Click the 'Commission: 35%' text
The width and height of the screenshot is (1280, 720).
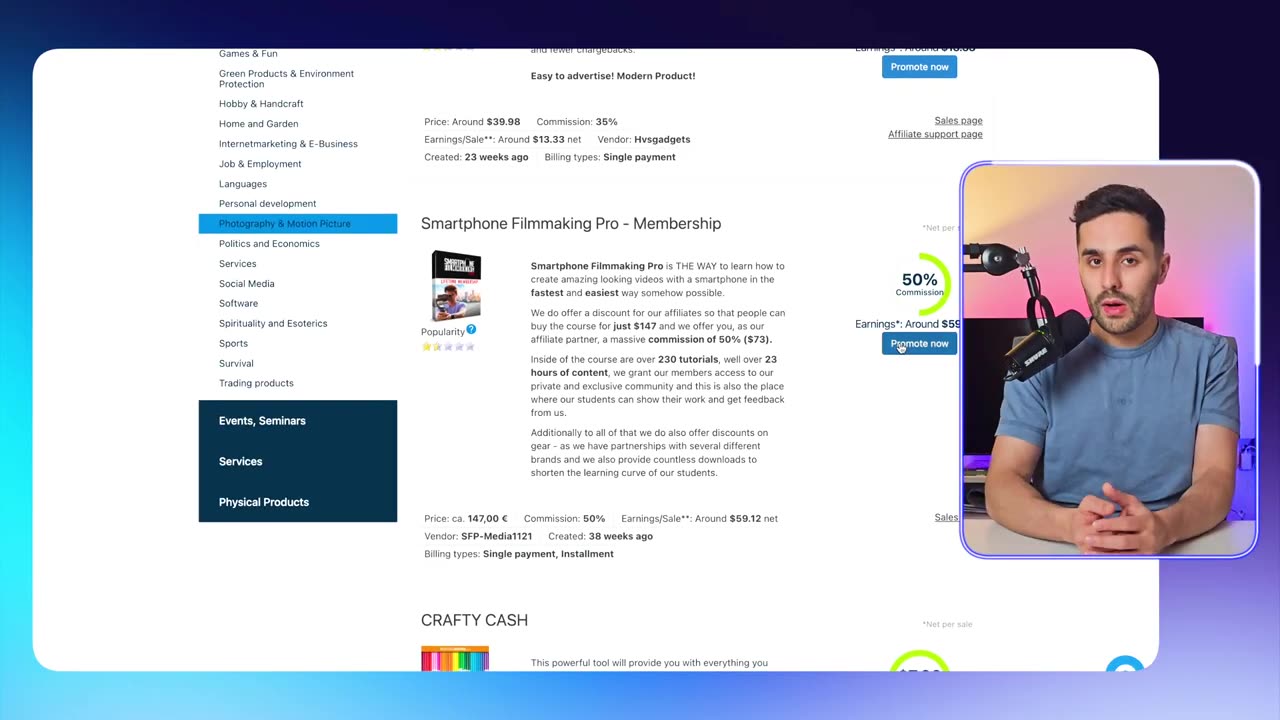coord(577,122)
